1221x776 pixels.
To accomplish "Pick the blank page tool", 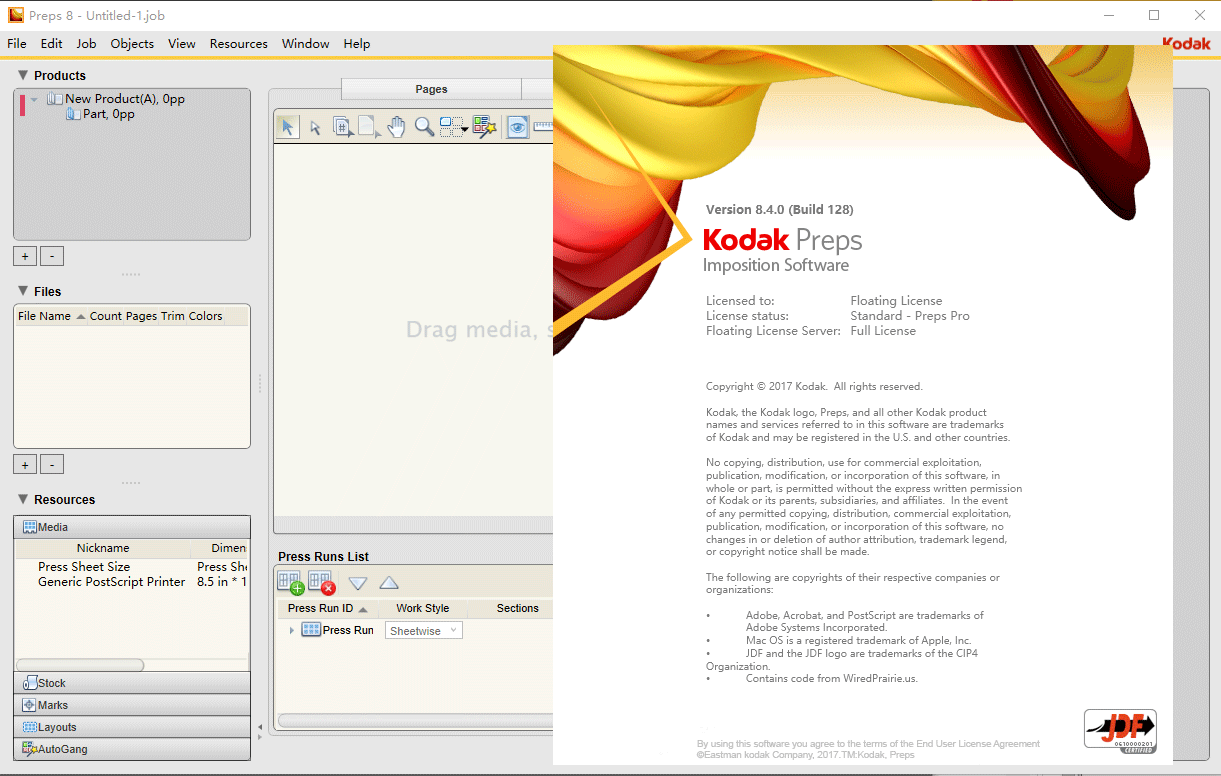I will (x=369, y=127).
